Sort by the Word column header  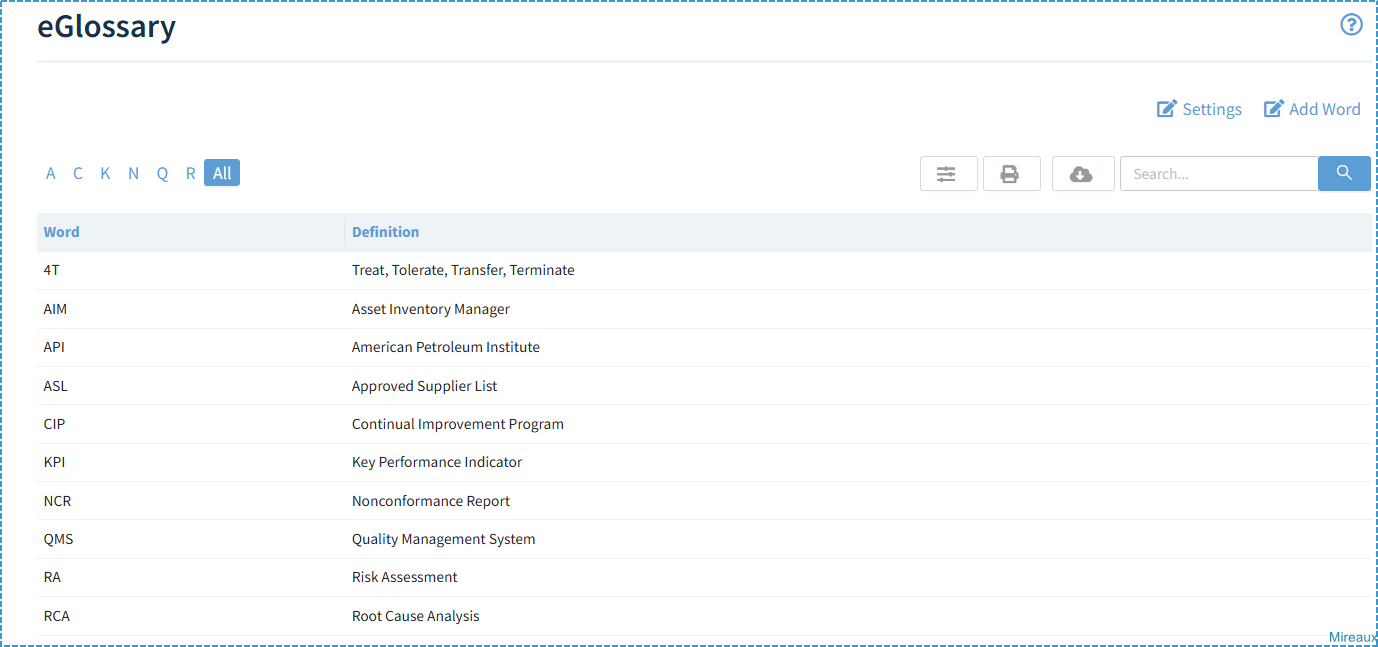point(61,232)
